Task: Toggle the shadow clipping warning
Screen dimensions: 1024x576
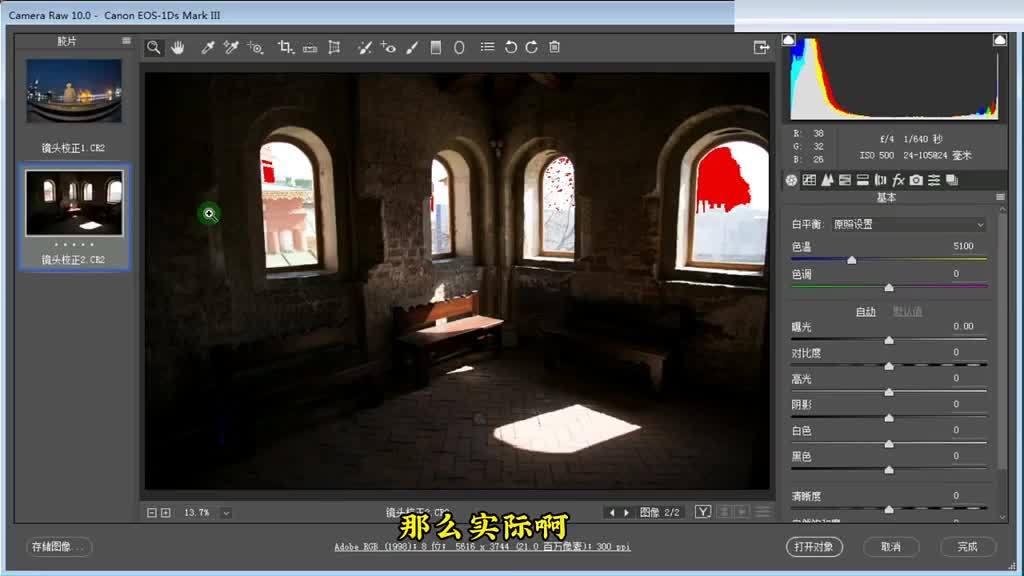Action: pyautogui.click(x=788, y=39)
